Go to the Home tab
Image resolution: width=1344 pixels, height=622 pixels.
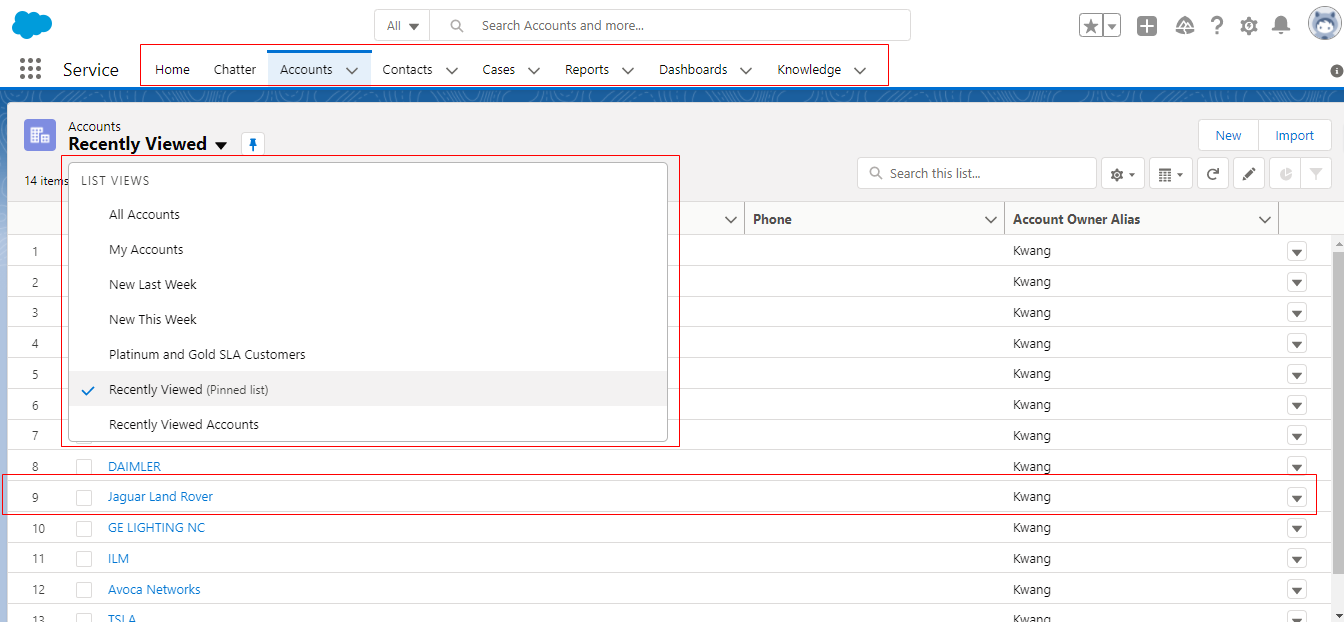(x=173, y=70)
